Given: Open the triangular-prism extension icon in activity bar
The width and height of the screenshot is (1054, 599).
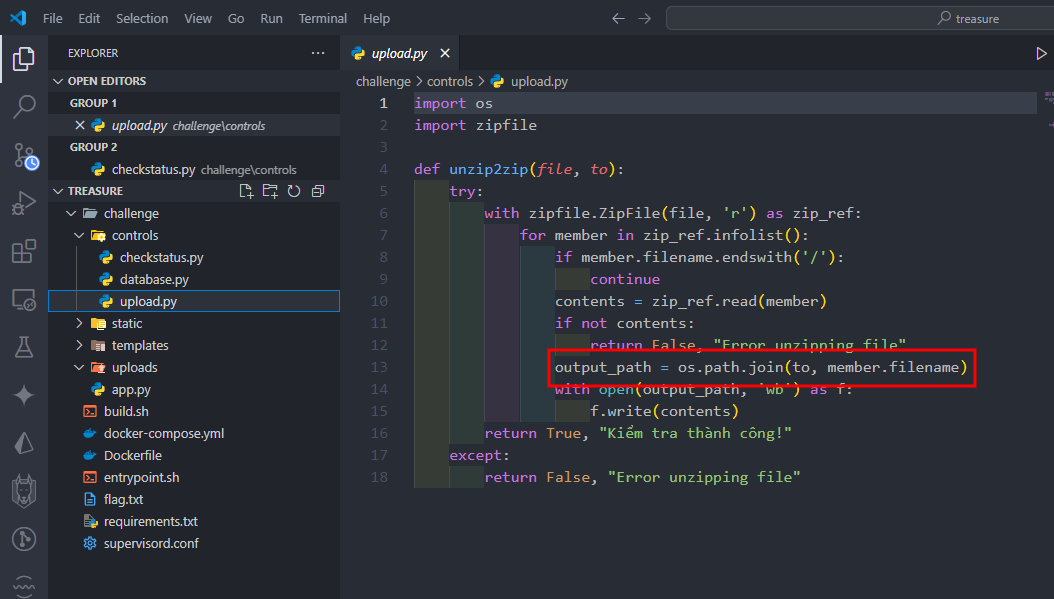Looking at the screenshot, I should coord(24,443).
